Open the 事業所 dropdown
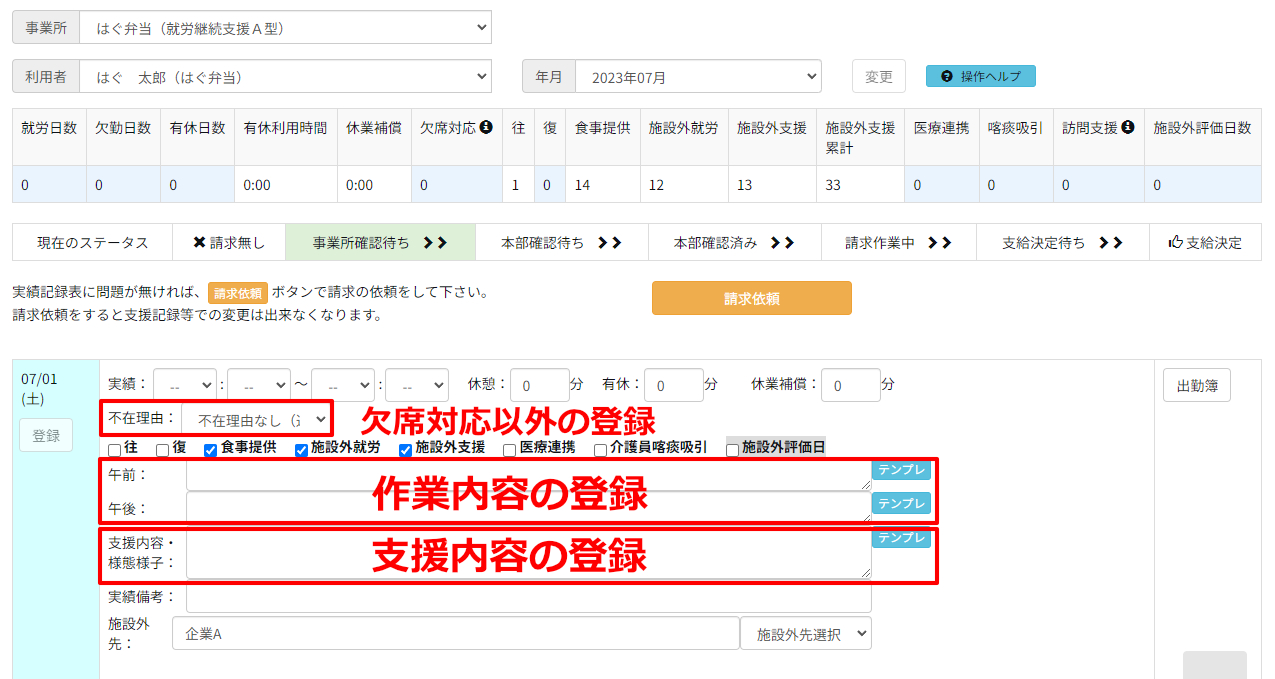The height and width of the screenshot is (679, 1275). (285, 29)
